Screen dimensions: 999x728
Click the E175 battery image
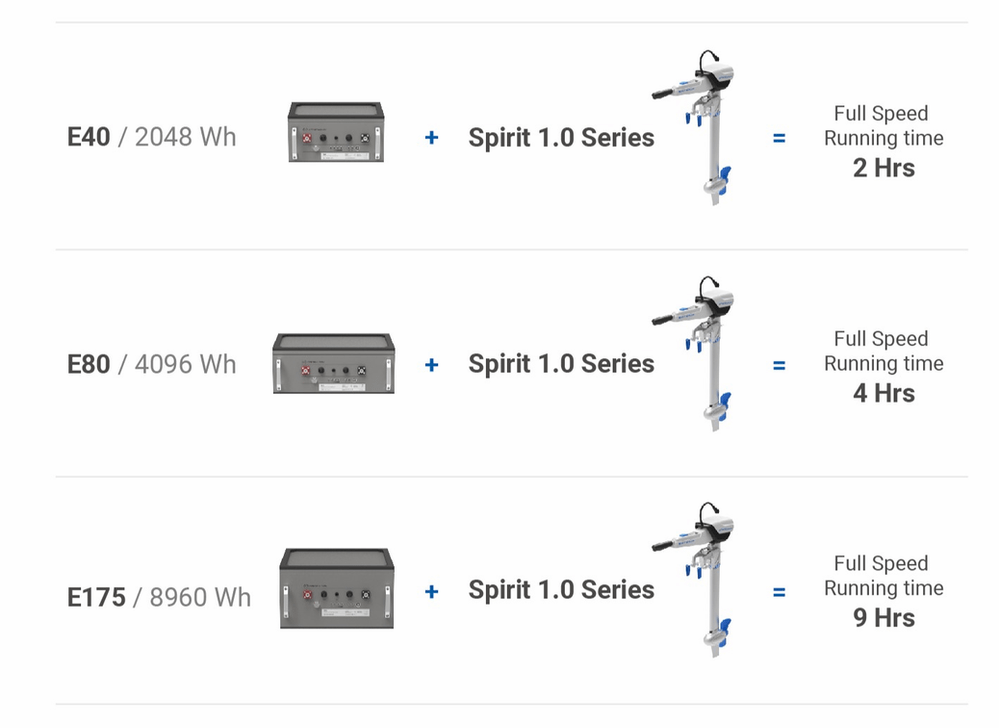tap(334, 589)
